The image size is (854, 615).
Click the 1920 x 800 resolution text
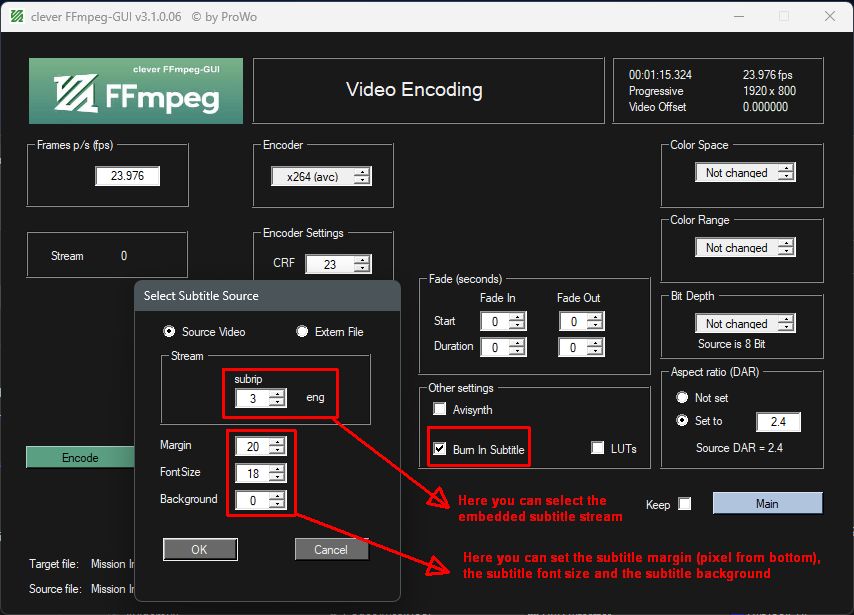click(x=769, y=91)
